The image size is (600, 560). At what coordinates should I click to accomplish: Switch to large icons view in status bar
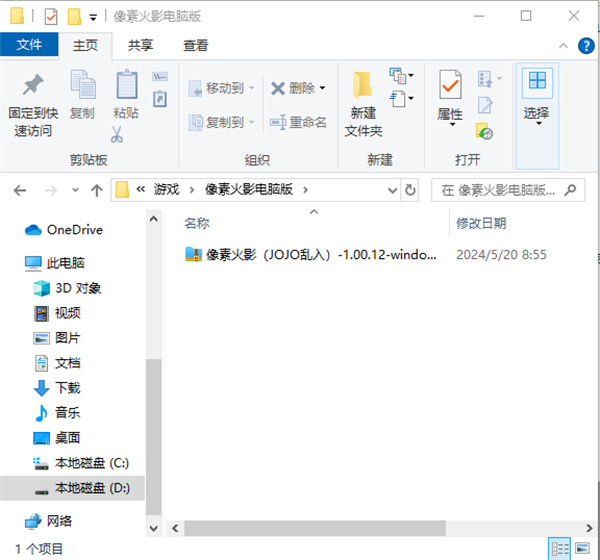[584, 548]
